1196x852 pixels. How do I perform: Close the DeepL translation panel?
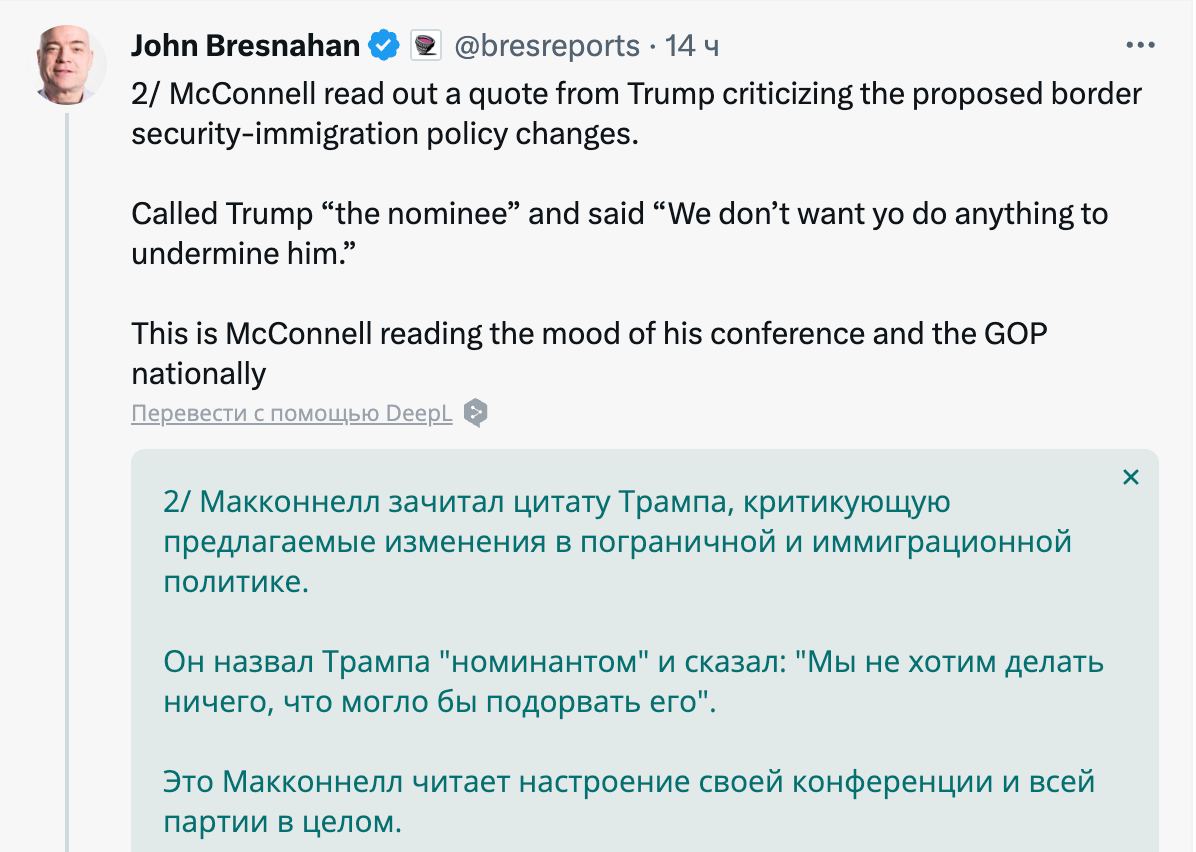(1131, 477)
